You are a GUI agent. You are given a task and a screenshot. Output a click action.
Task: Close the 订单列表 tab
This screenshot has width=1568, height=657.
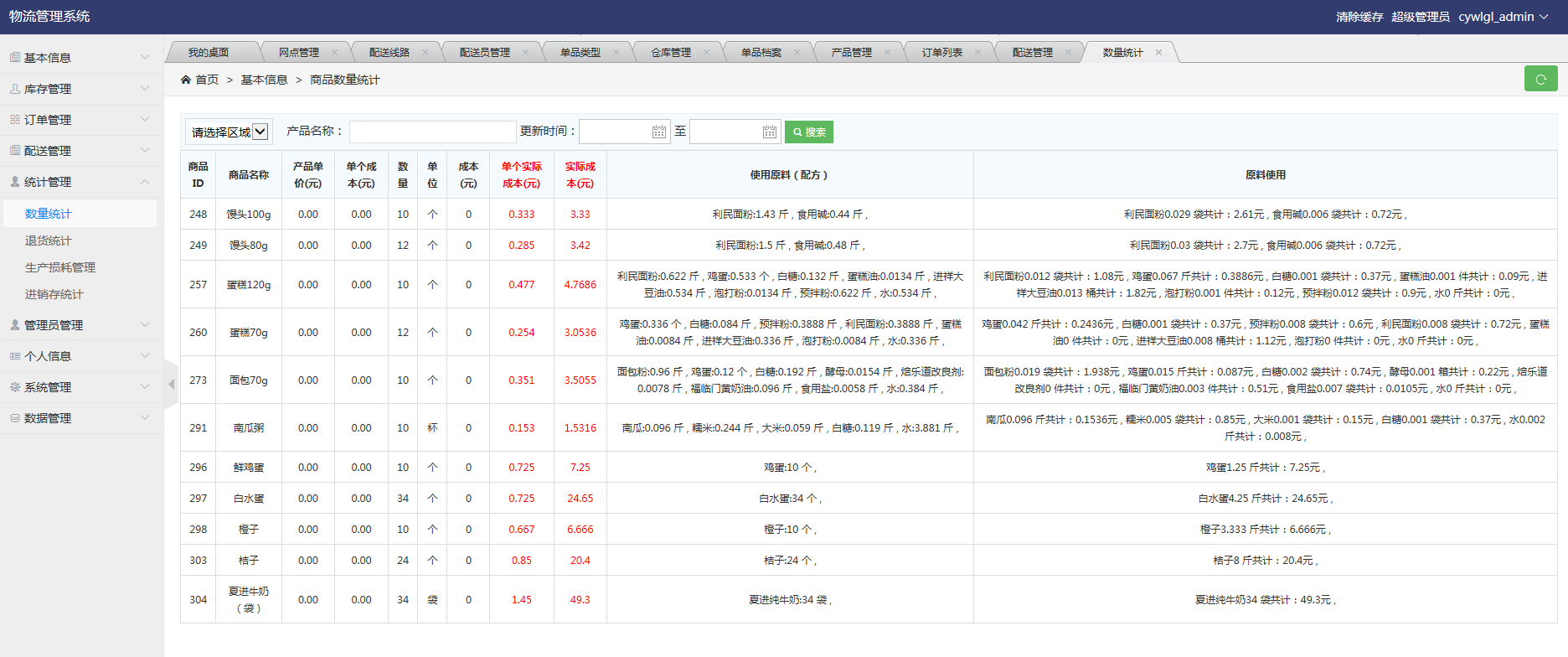pos(977,52)
